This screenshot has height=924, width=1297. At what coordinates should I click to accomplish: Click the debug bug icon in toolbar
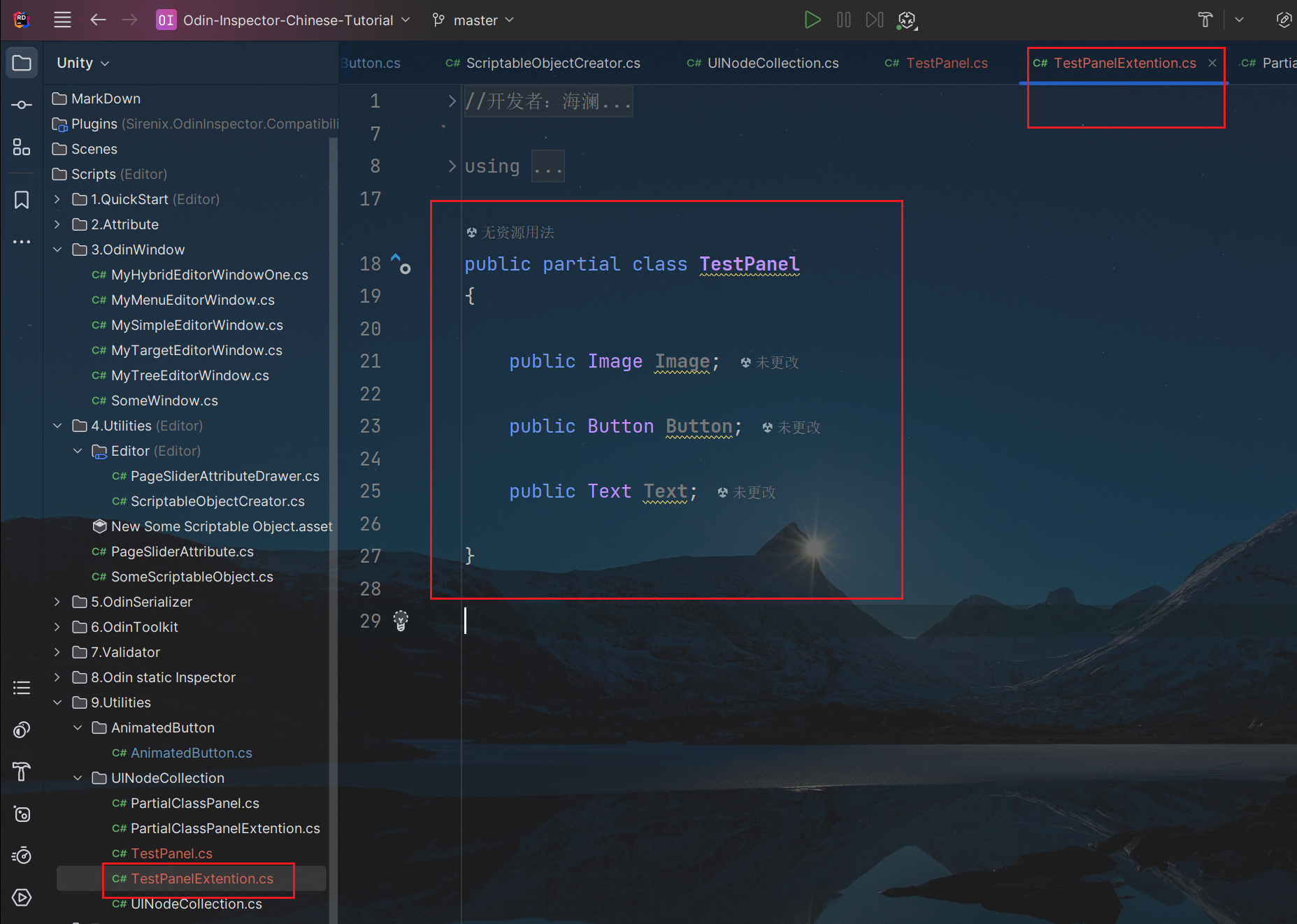click(907, 20)
